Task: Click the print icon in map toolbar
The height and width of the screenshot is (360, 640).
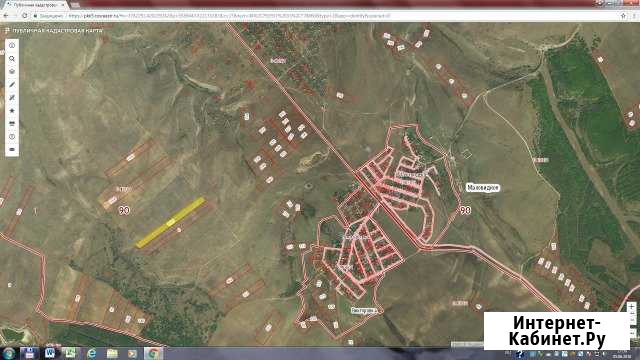Action: 12,123
